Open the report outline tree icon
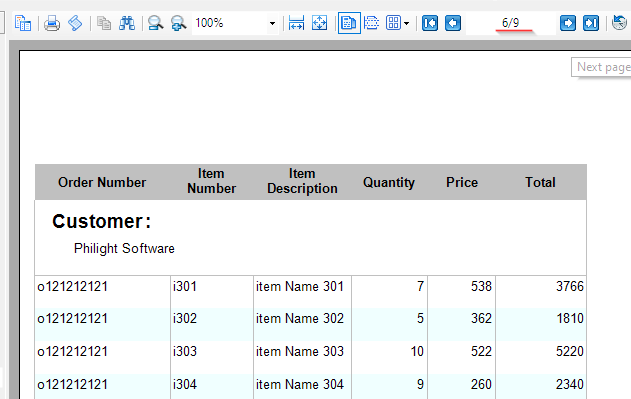This screenshot has height=399, width=631. click(x=23, y=23)
